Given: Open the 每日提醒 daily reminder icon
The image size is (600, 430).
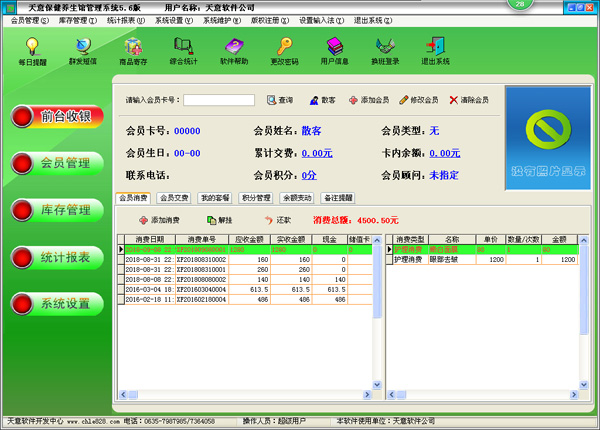Looking at the screenshot, I should 32,50.
